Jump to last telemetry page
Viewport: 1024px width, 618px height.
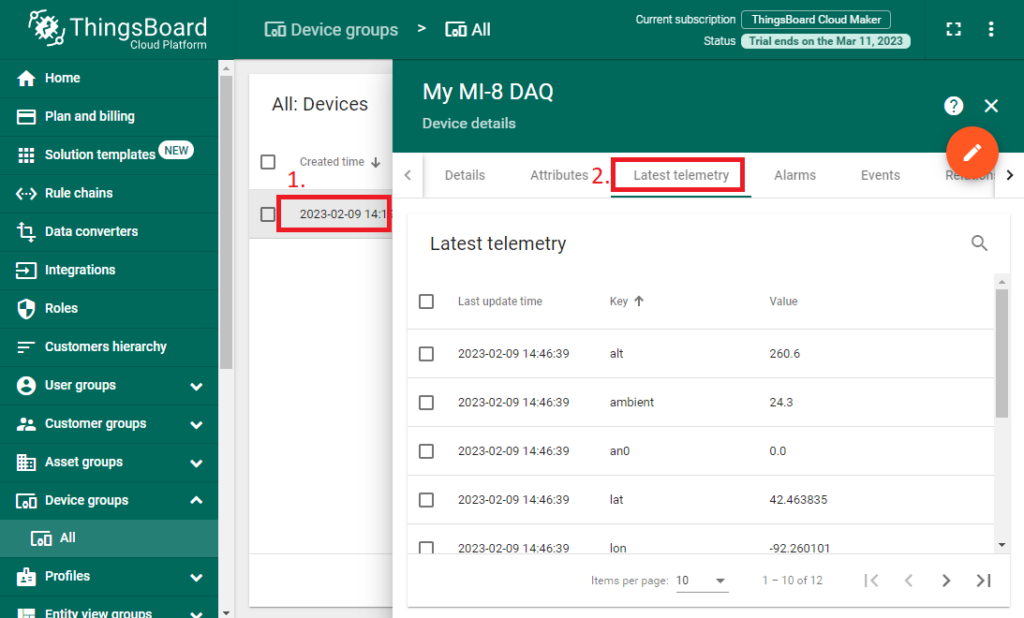983,581
